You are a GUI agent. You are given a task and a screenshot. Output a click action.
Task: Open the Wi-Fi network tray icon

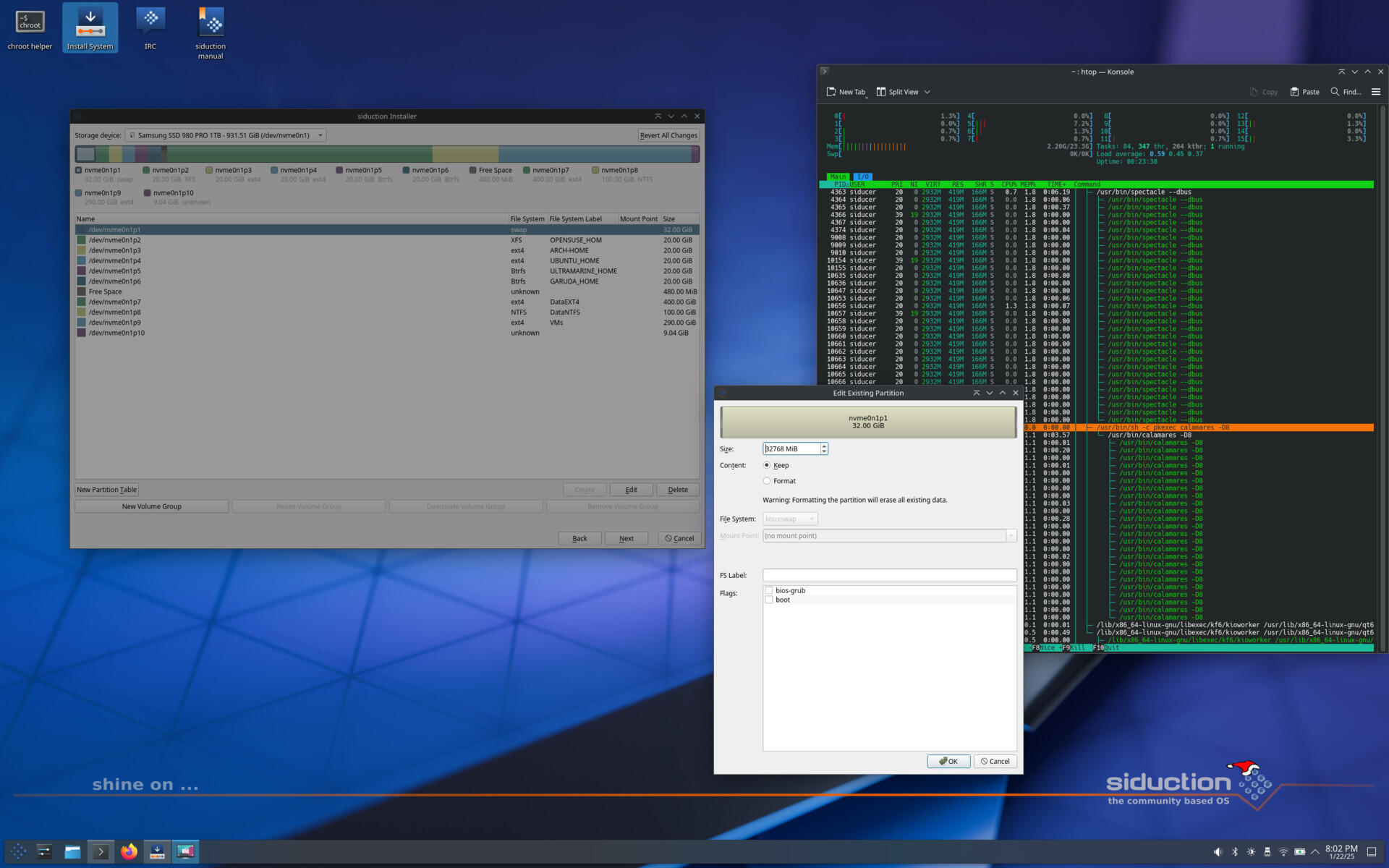[1283, 851]
